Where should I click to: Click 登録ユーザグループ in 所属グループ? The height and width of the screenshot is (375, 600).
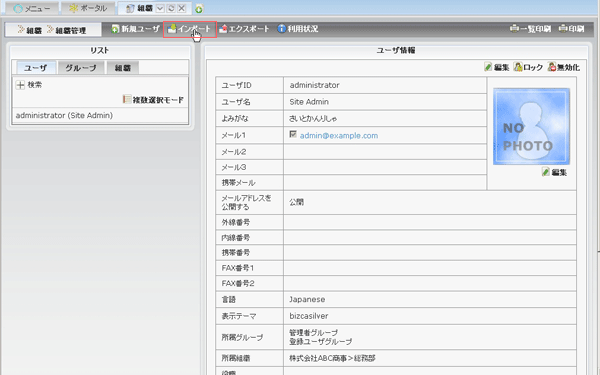click(x=321, y=341)
